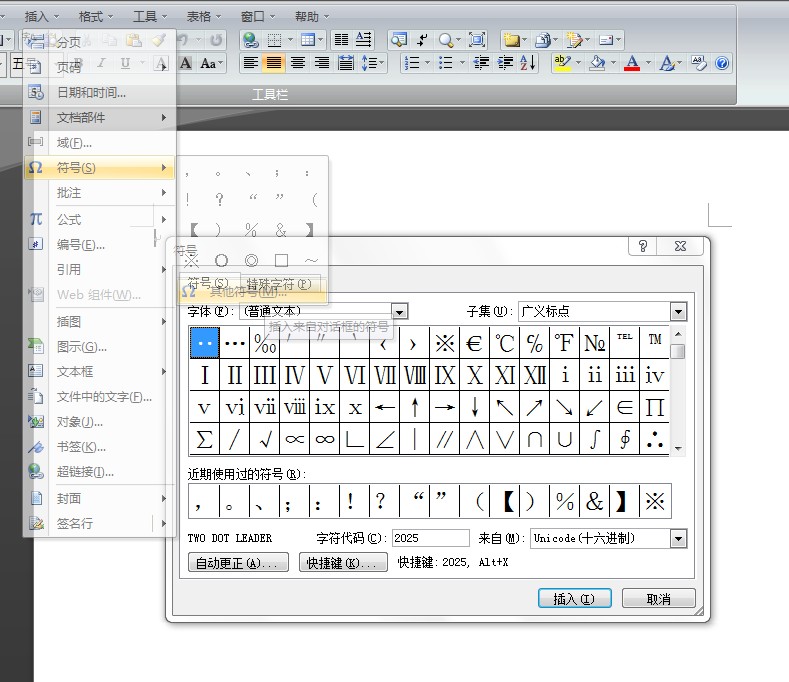Click the sort (A-Z) toolbar icon
The height and width of the screenshot is (682, 789).
[527, 63]
